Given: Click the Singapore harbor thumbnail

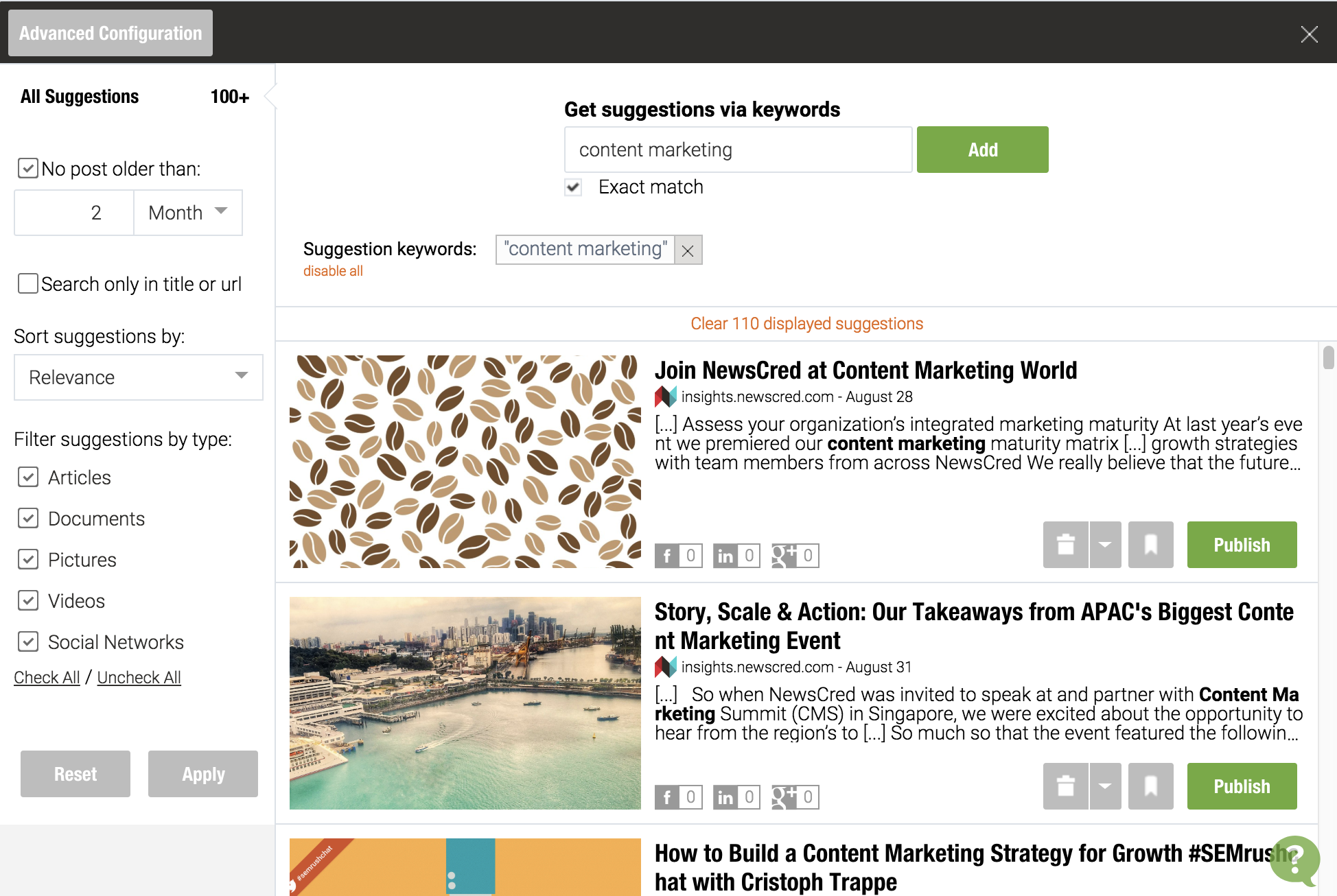Looking at the screenshot, I should pyautogui.click(x=465, y=703).
